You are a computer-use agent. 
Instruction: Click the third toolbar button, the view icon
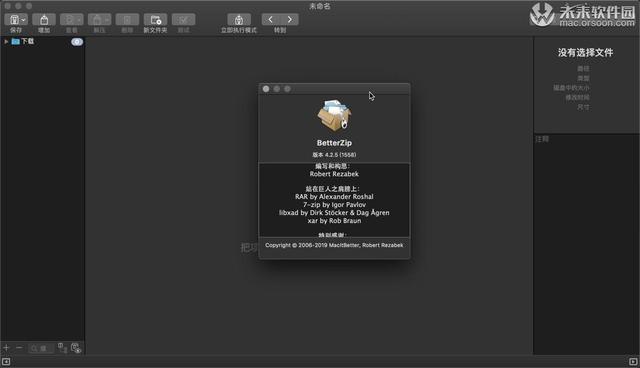click(71, 20)
